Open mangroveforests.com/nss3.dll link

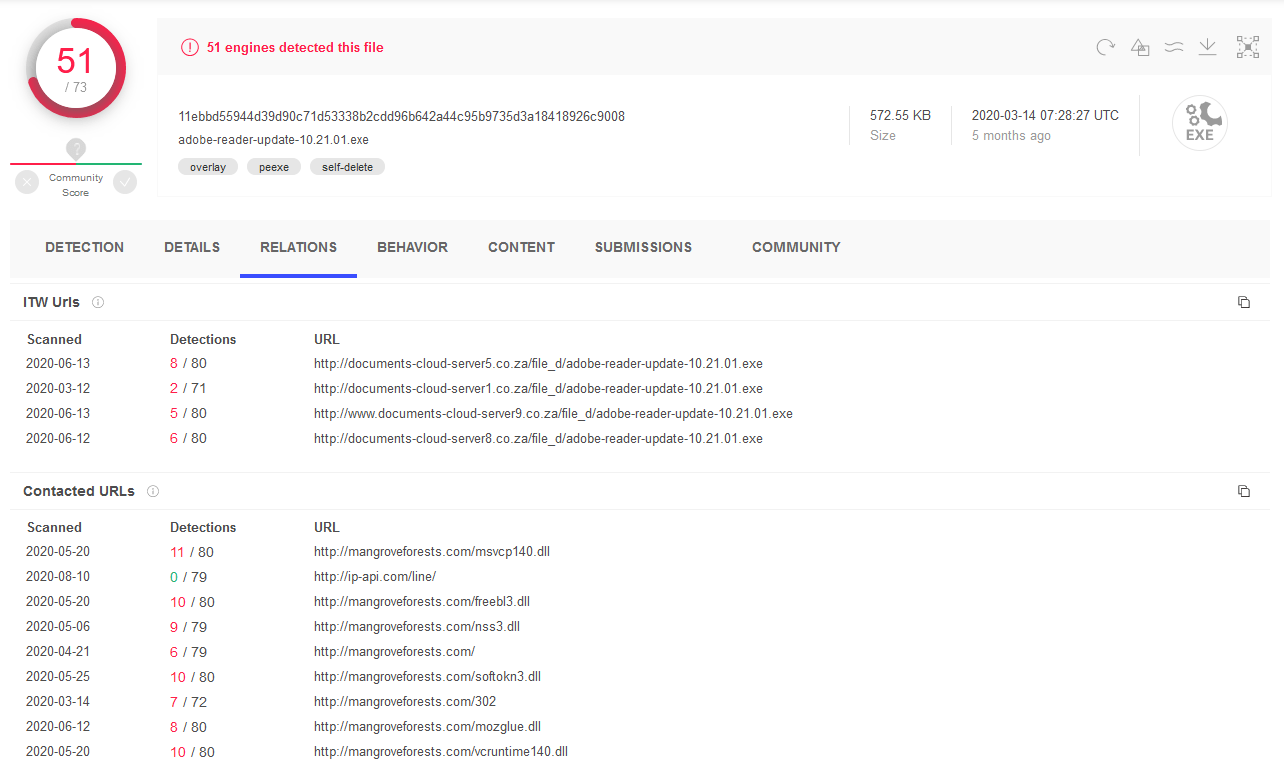(417, 626)
